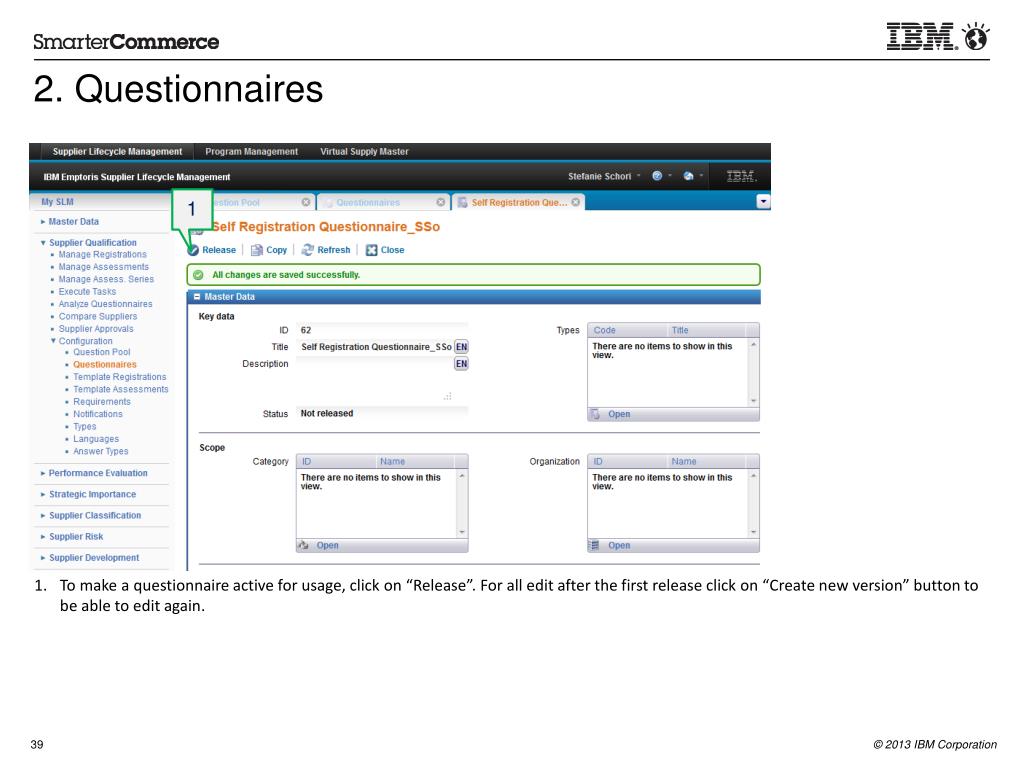
Task: Open Manage Registrations link
Action: [x=103, y=255]
